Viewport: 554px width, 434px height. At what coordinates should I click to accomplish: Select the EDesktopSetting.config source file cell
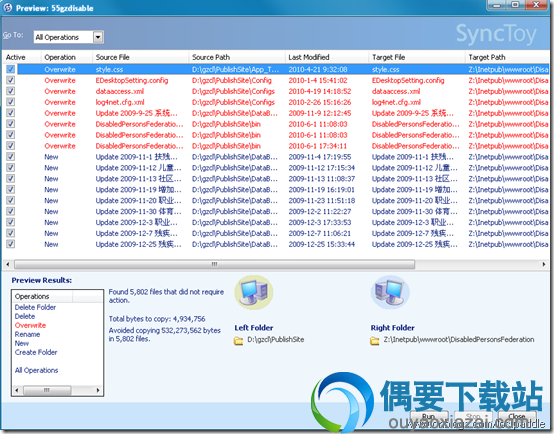point(132,80)
